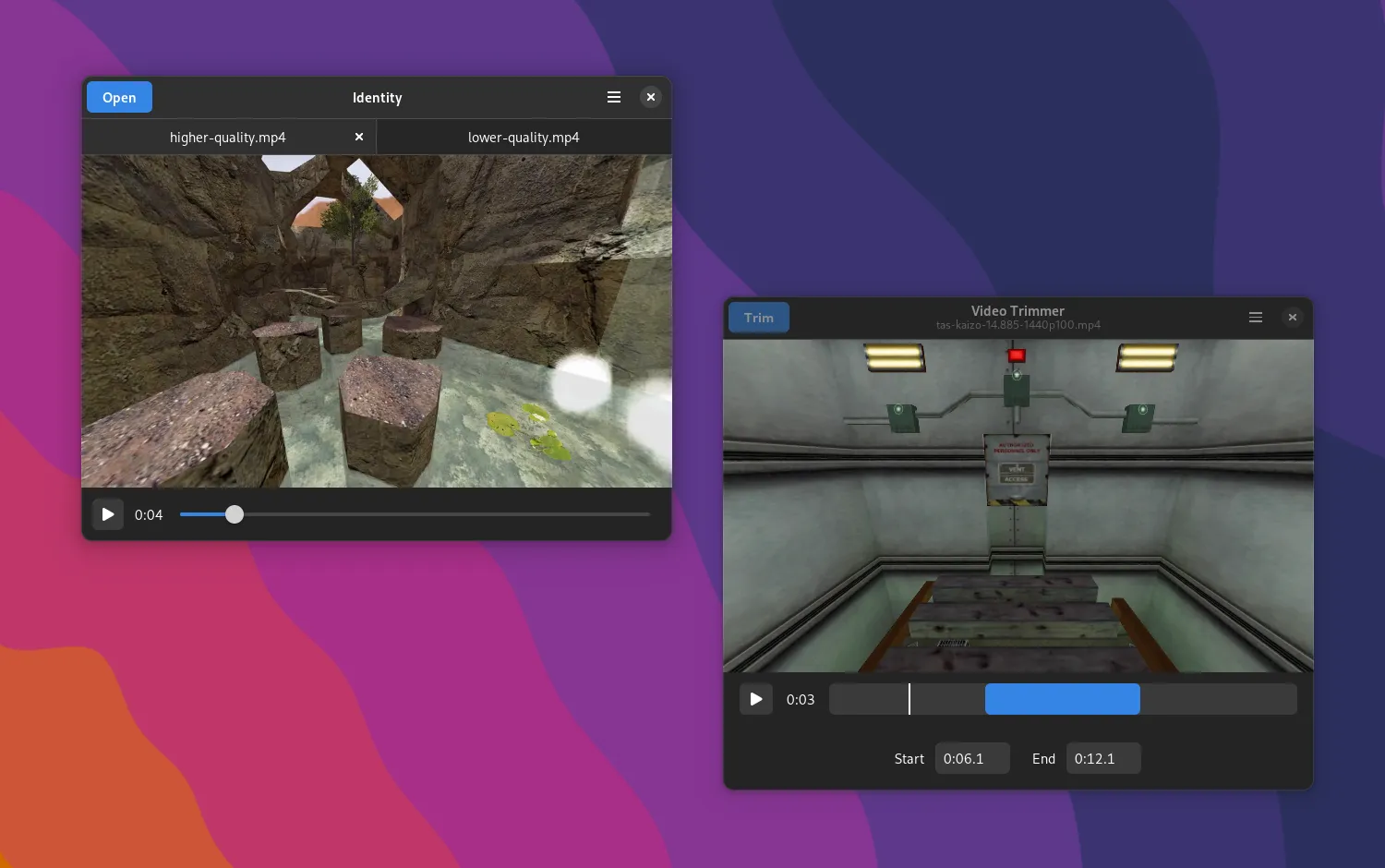Click the Open button in Identity
The width and height of the screenshot is (1385, 868).
coord(119,98)
